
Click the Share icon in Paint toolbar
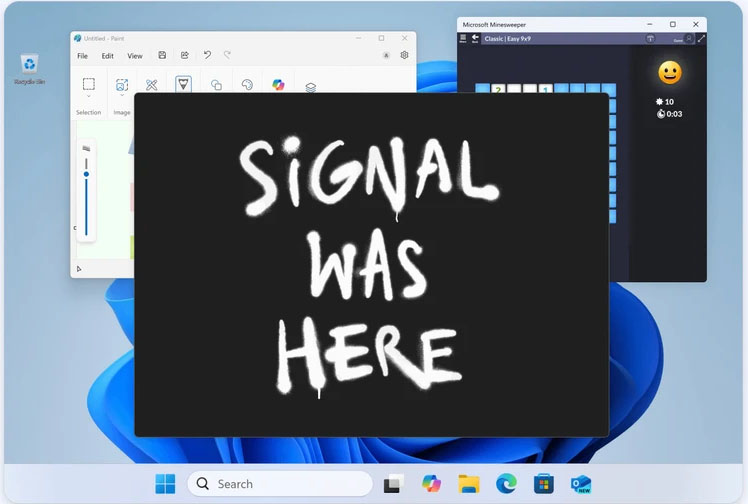coord(184,56)
